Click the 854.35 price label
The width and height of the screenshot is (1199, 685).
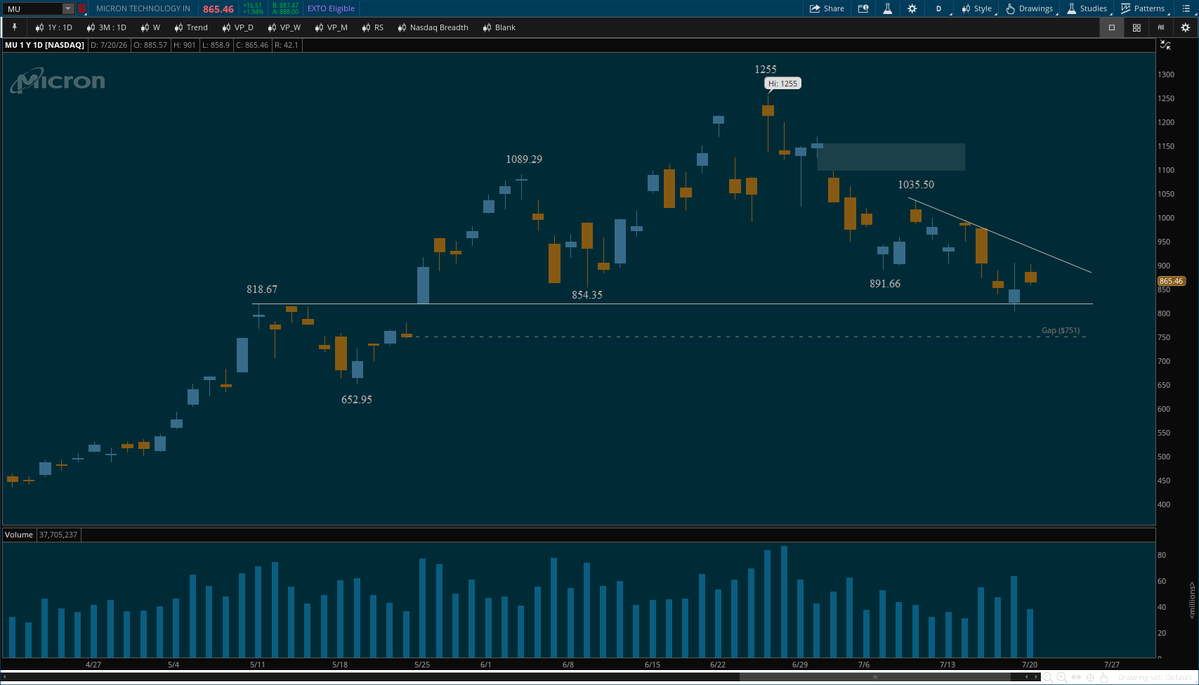click(x=587, y=294)
